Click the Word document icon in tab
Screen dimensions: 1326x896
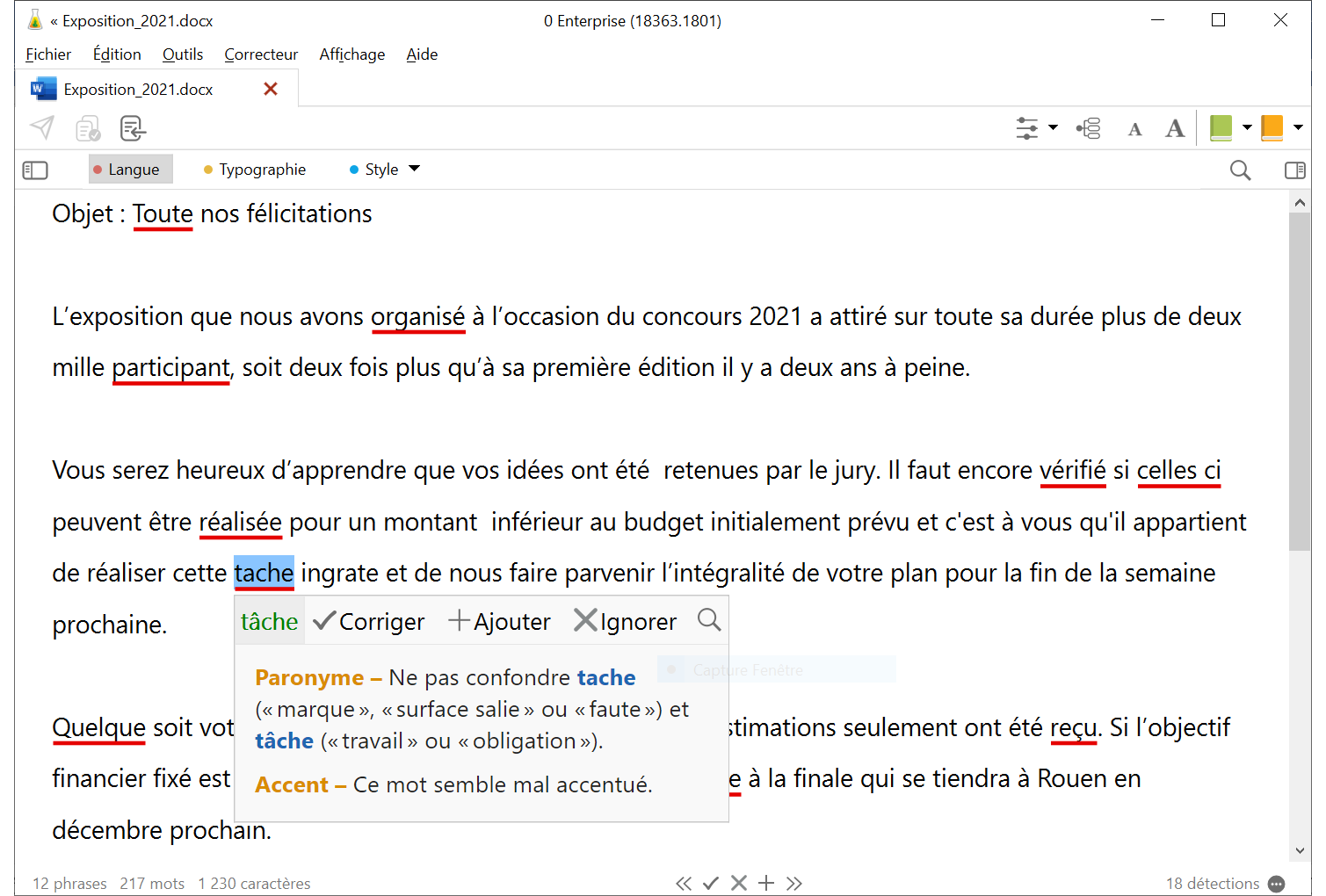[43, 89]
